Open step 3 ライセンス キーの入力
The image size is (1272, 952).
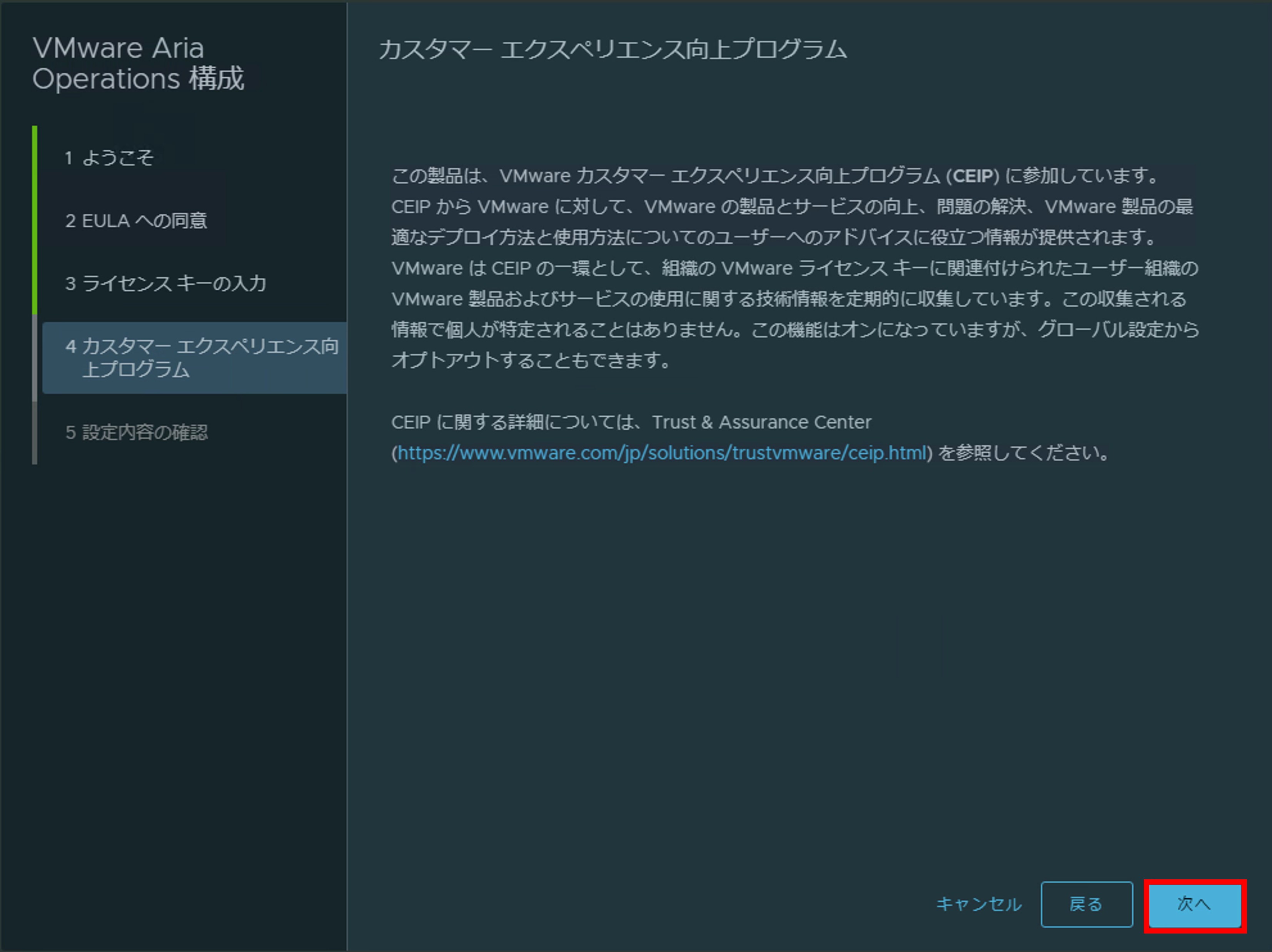[x=165, y=283]
